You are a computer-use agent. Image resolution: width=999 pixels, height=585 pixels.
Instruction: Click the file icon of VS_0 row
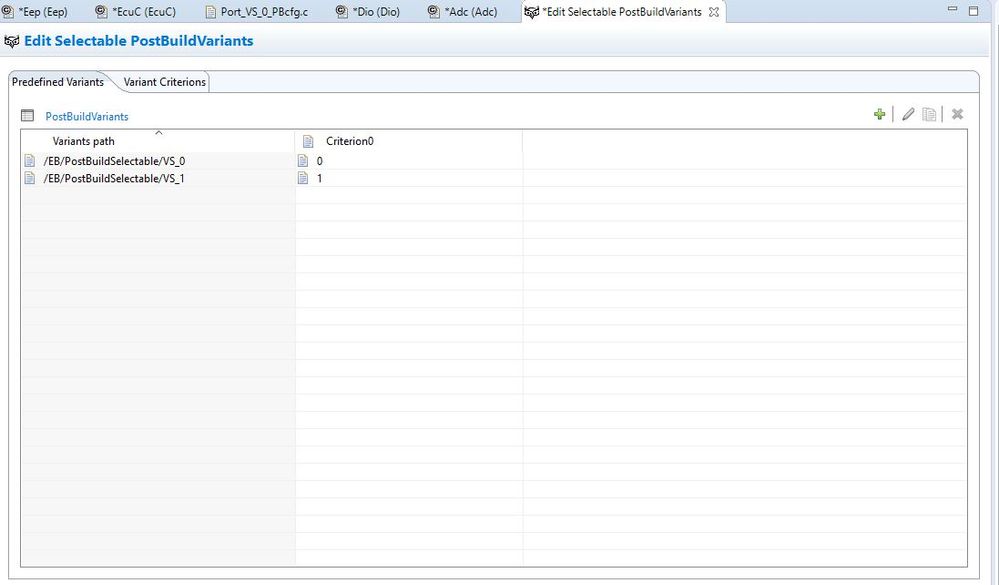[29, 161]
